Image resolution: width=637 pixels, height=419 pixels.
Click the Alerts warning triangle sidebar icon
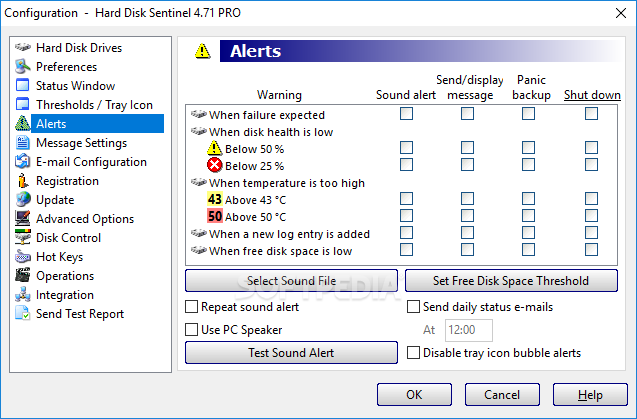point(23,124)
